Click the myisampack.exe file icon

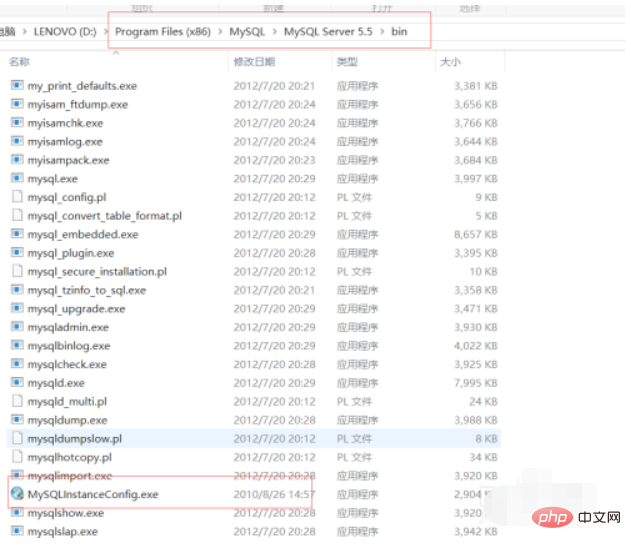coord(17,160)
